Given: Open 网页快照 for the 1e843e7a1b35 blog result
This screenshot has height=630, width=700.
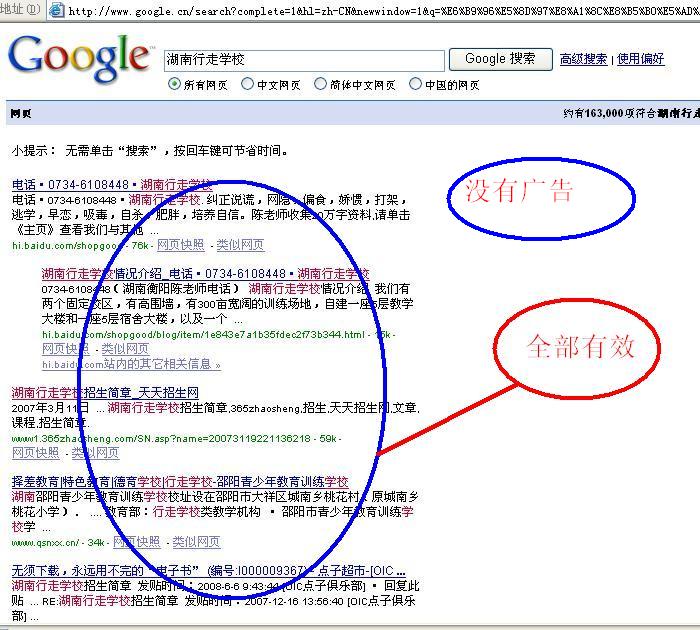Looking at the screenshot, I should click(x=66, y=349).
